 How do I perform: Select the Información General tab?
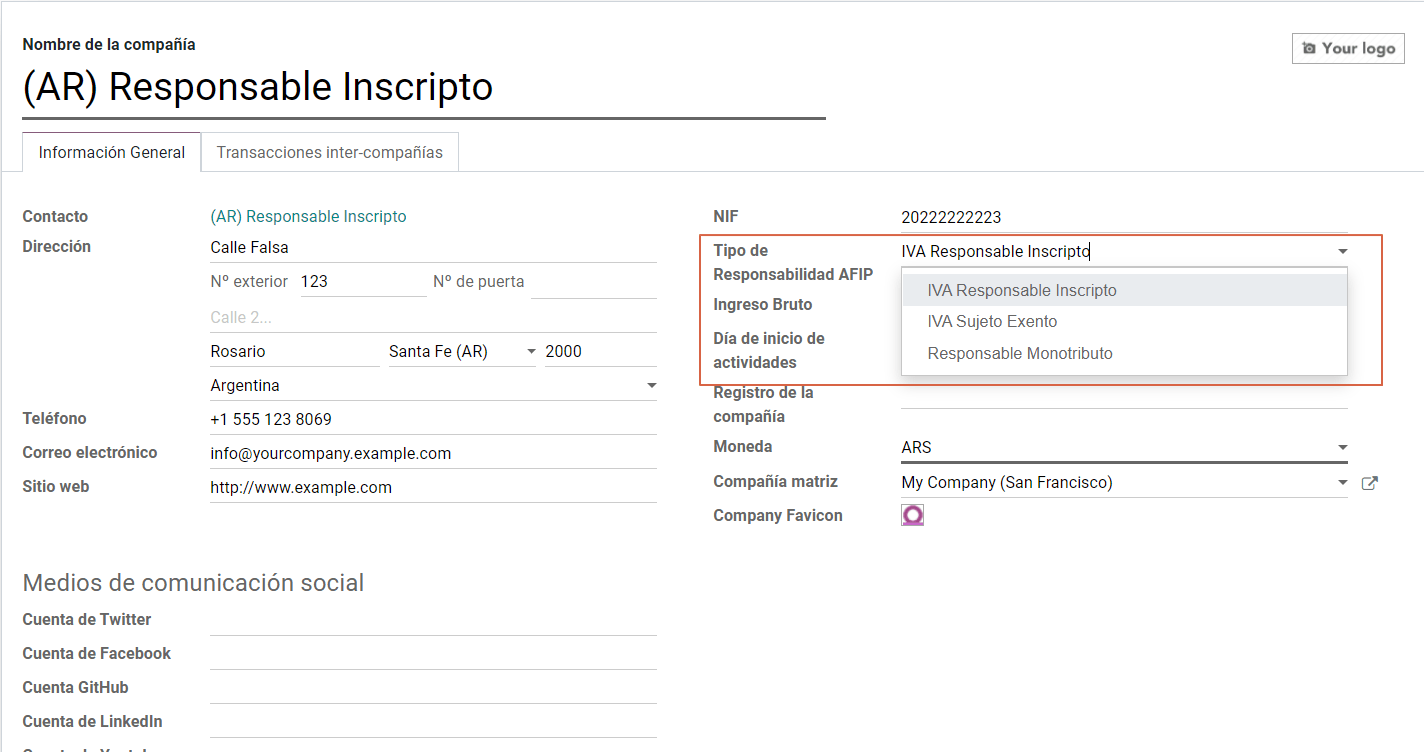(112, 153)
